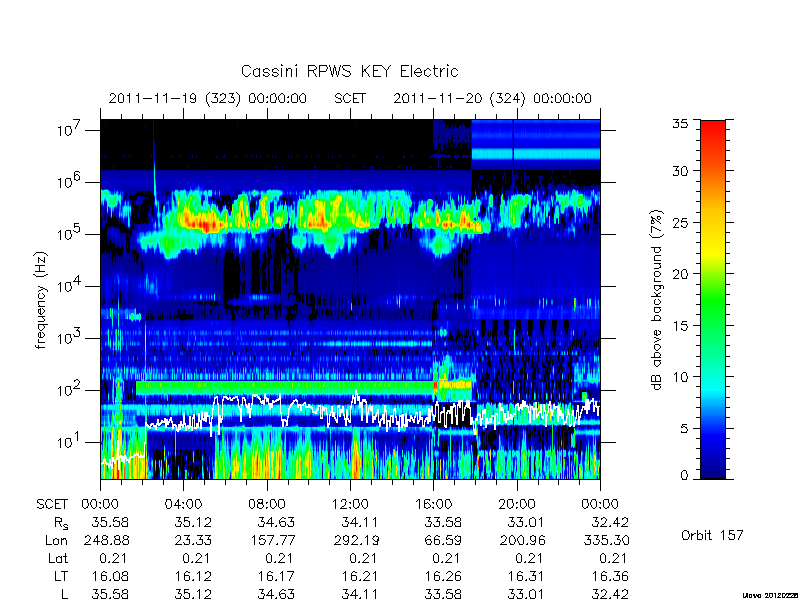Click the '04:00' time tick label
This screenshot has width=800, height=600.
click(x=183, y=504)
